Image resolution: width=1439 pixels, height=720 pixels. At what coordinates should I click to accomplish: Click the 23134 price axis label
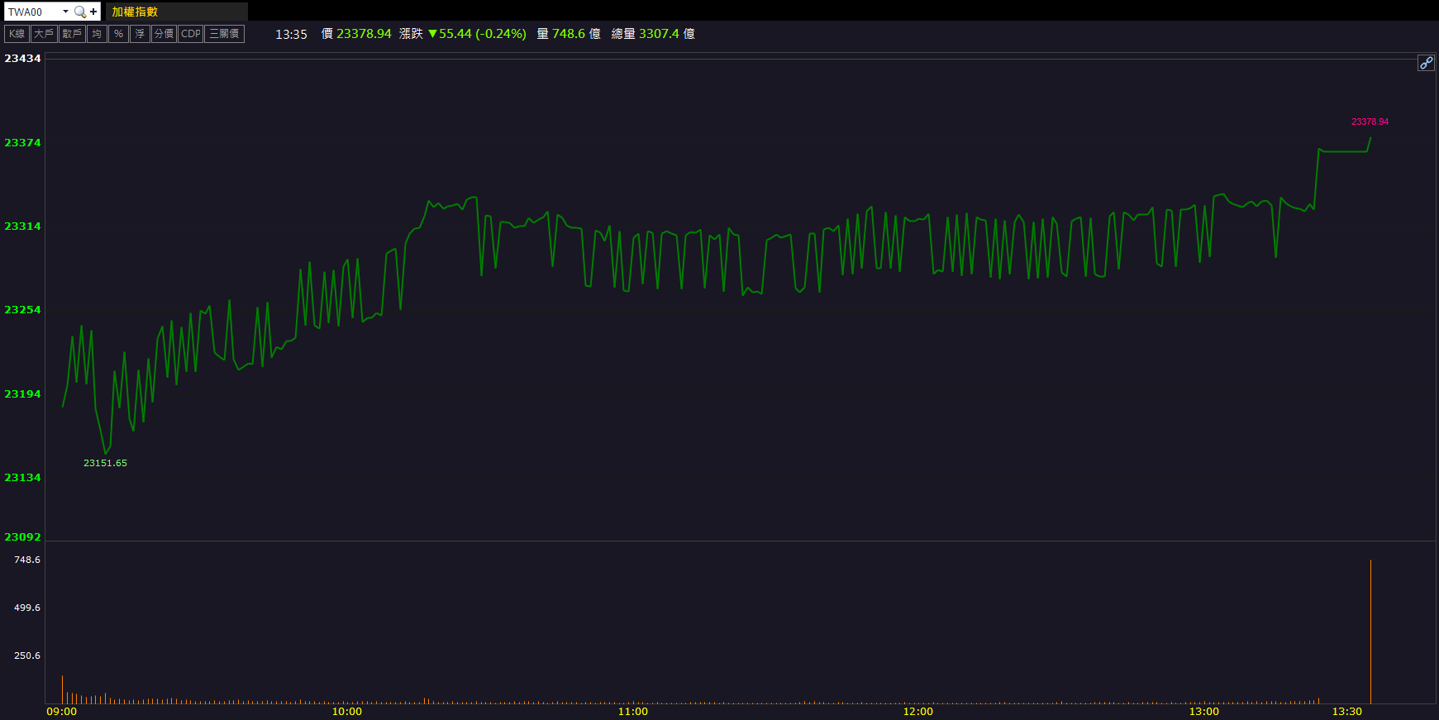pos(22,478)
